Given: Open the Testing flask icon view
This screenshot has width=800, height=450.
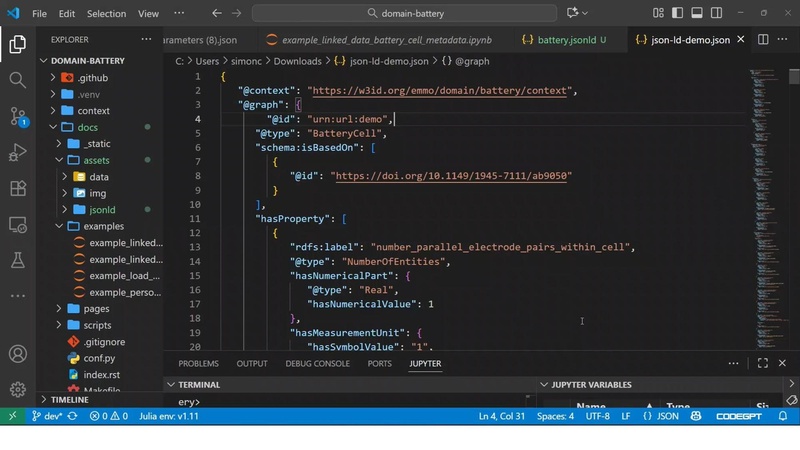Looking at the screenshot, I should coord(17,260).
